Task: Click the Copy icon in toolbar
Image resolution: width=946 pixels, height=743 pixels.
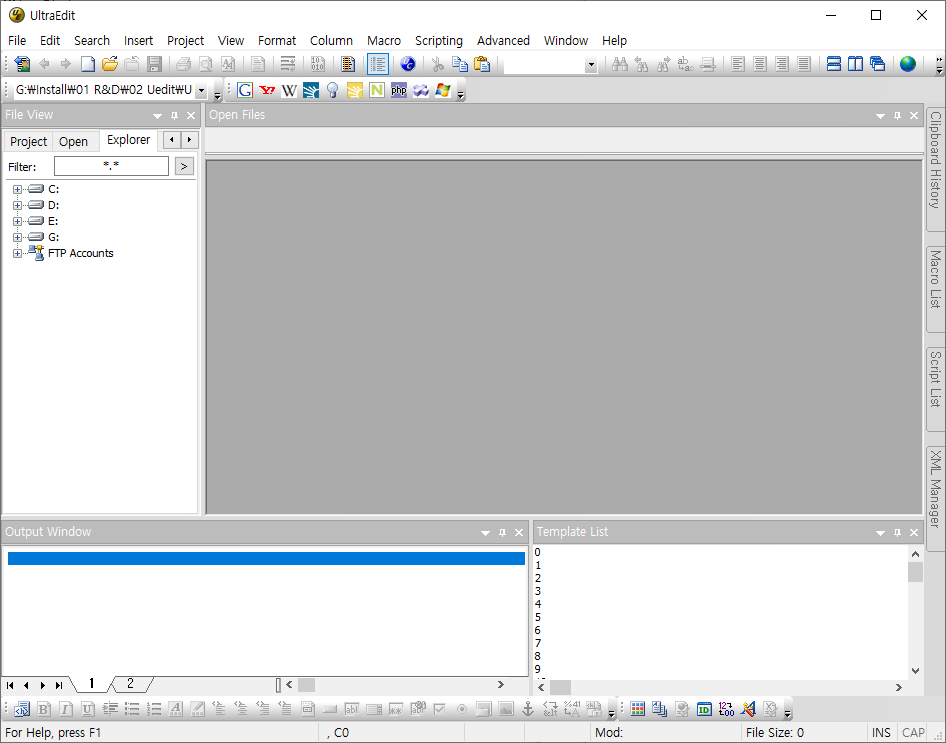Action: [x=460, y=64]
